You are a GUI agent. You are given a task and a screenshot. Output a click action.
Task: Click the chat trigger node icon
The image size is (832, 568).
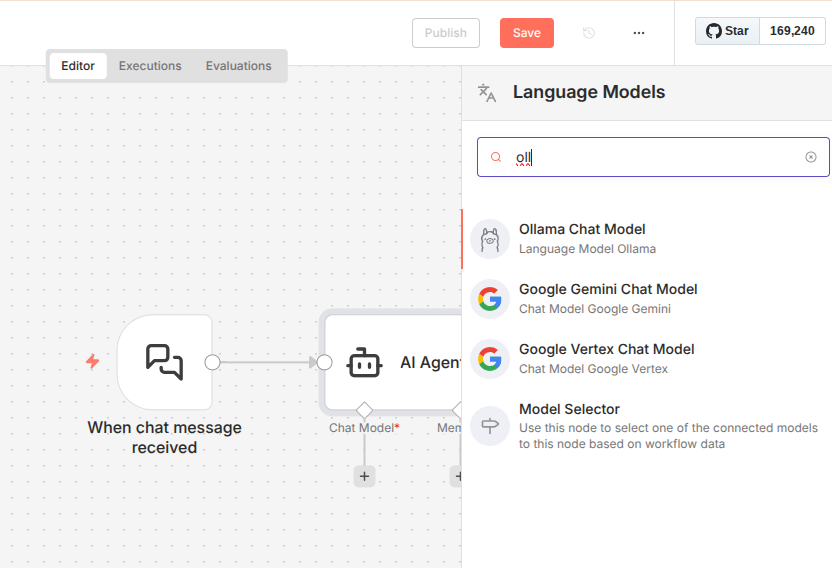point(164,362)
